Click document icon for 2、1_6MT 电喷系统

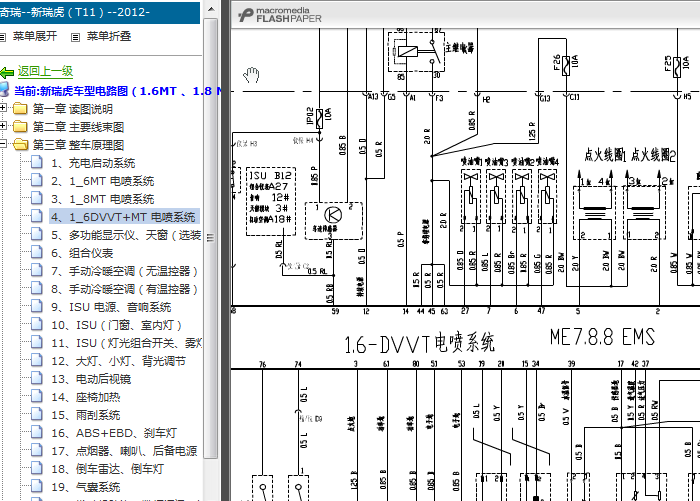point(37,180)
